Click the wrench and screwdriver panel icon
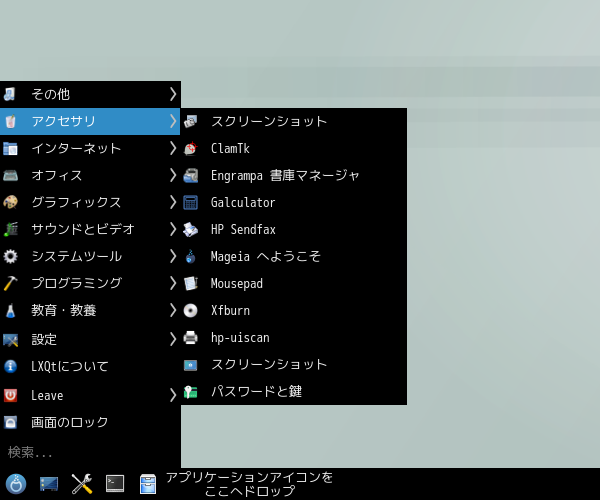The width and height of the screenshot is (600, 500). (x=82, y=484)
